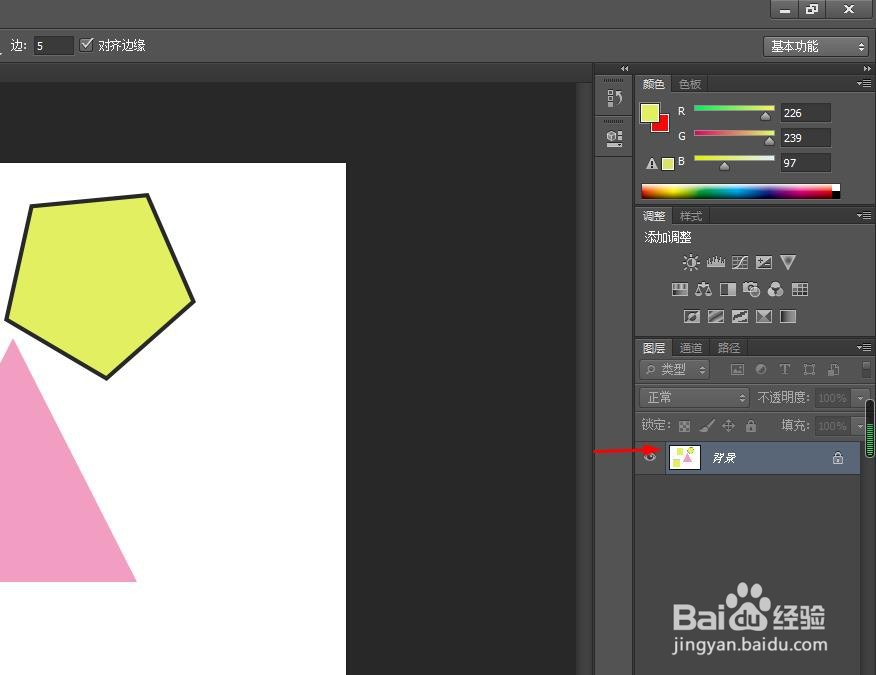Open the 不透明度 opacity dropdown arrow
Viewport: 876px width, 675px height.
tap(860, 398)
